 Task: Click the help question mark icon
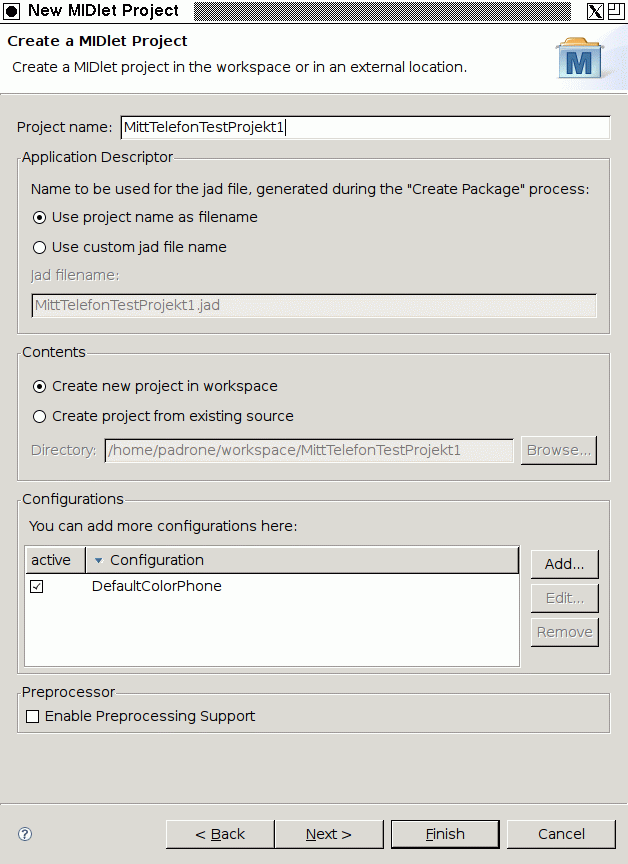[x=25, y=834]
